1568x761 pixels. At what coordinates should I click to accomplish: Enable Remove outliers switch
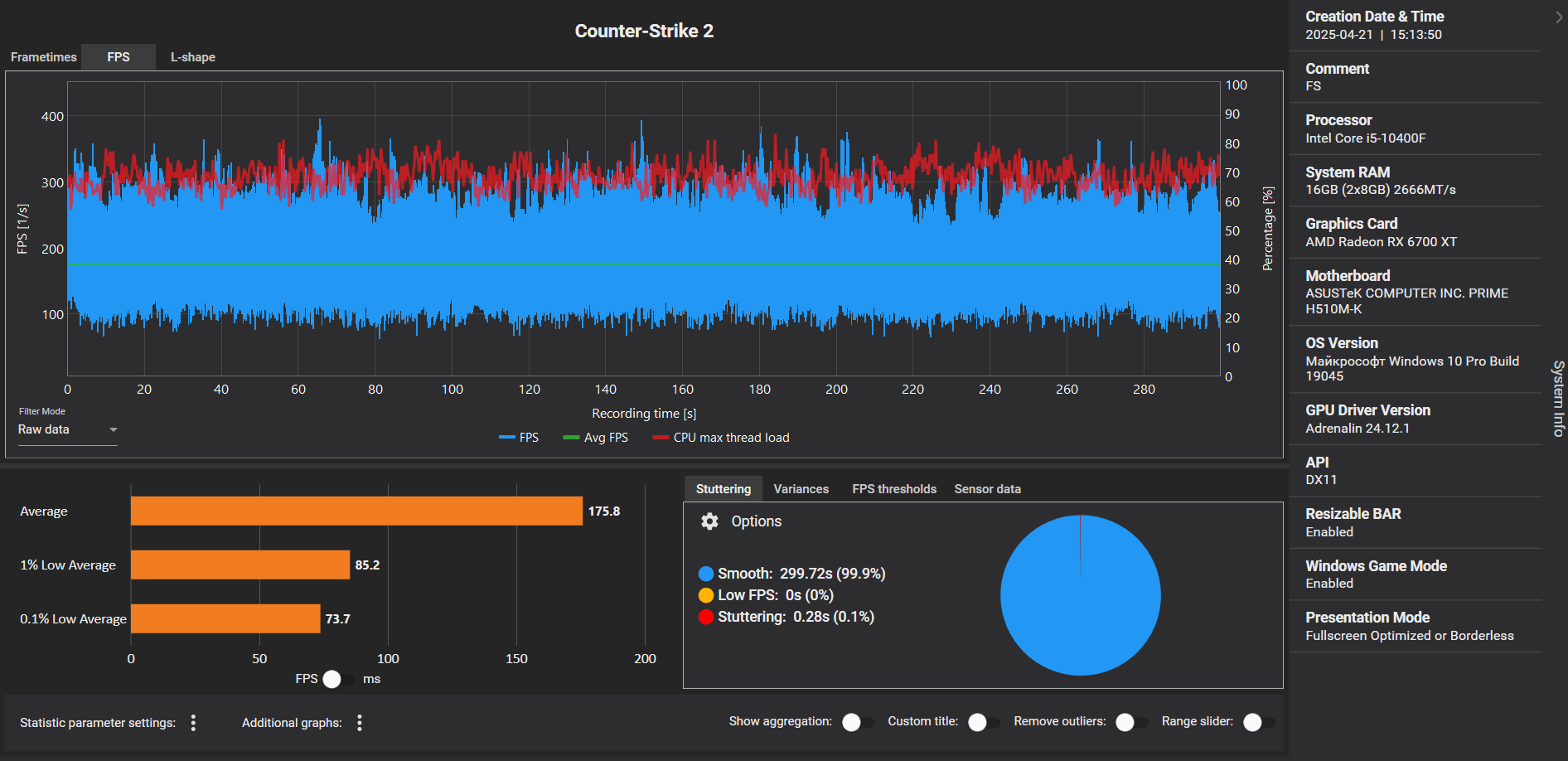click(x=1131, y=722)
